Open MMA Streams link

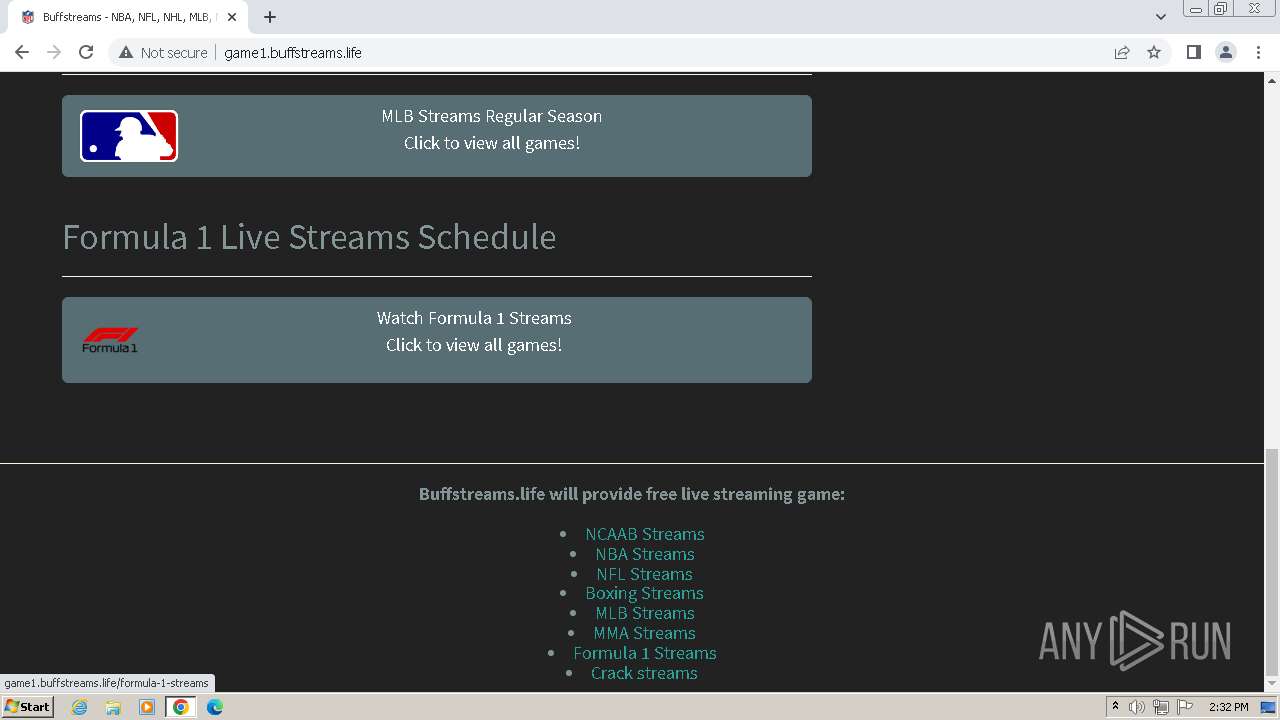[645, 633]
